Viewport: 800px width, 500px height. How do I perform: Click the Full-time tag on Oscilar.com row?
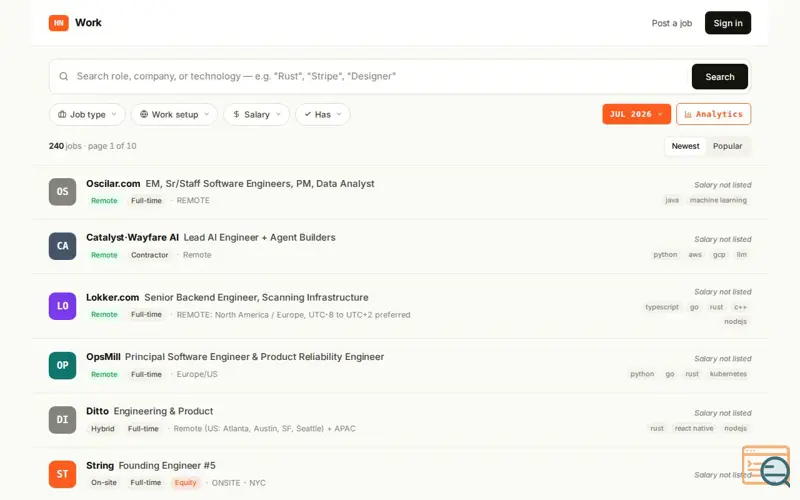pos(146,201)
